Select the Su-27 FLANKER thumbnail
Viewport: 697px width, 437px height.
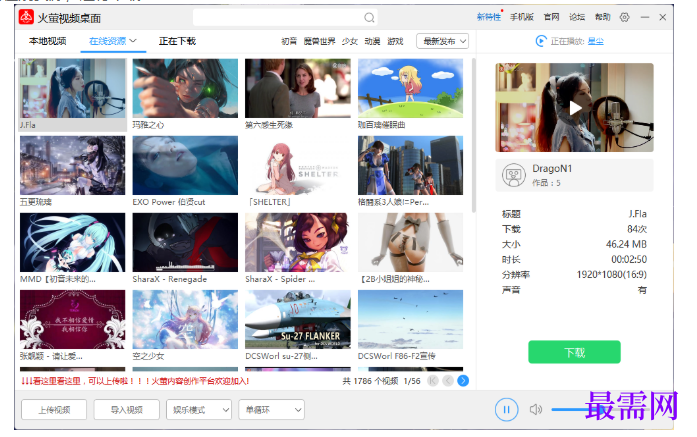tap(297, 319)
